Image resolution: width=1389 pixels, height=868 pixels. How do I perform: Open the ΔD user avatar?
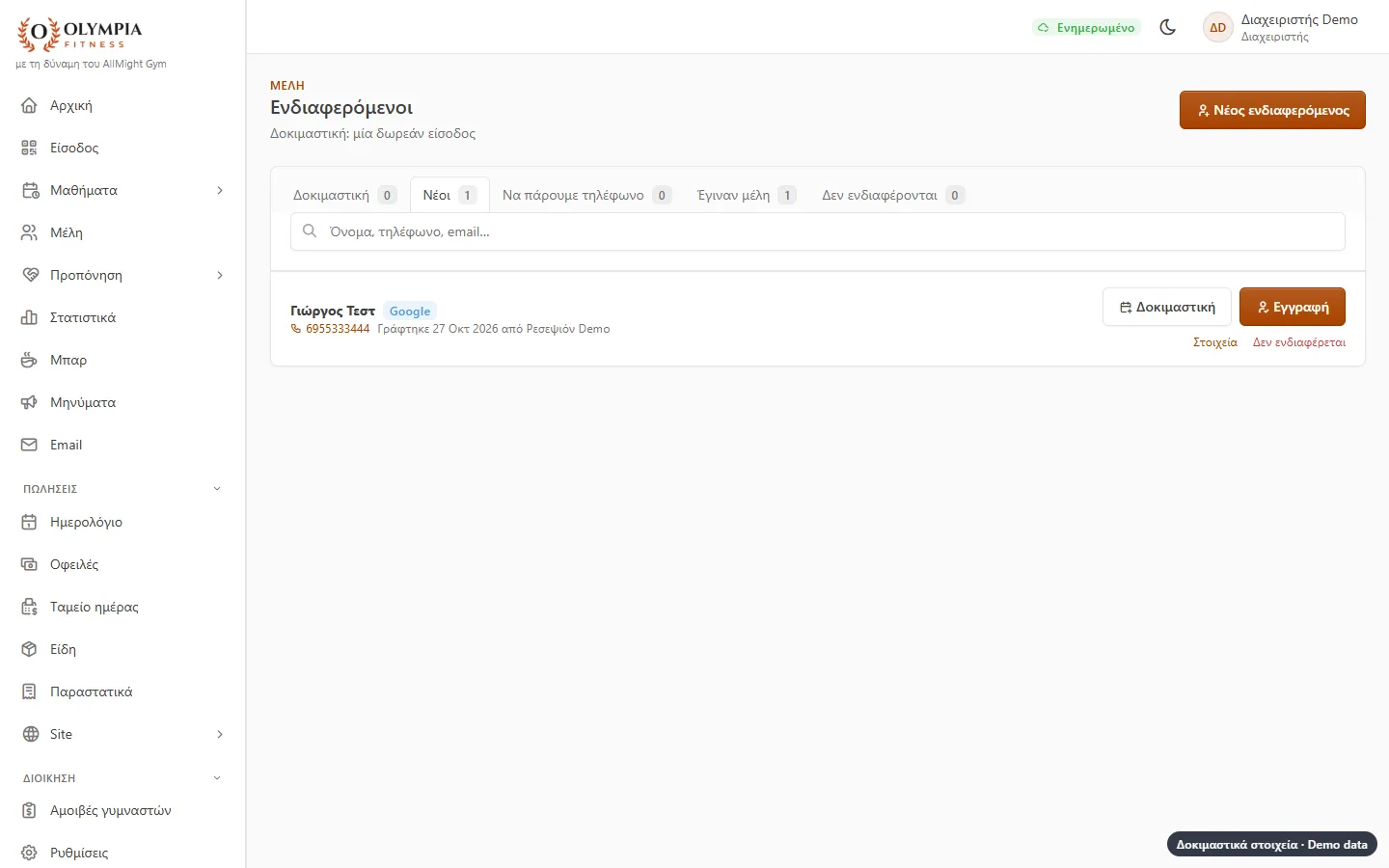coord(1218,27)
